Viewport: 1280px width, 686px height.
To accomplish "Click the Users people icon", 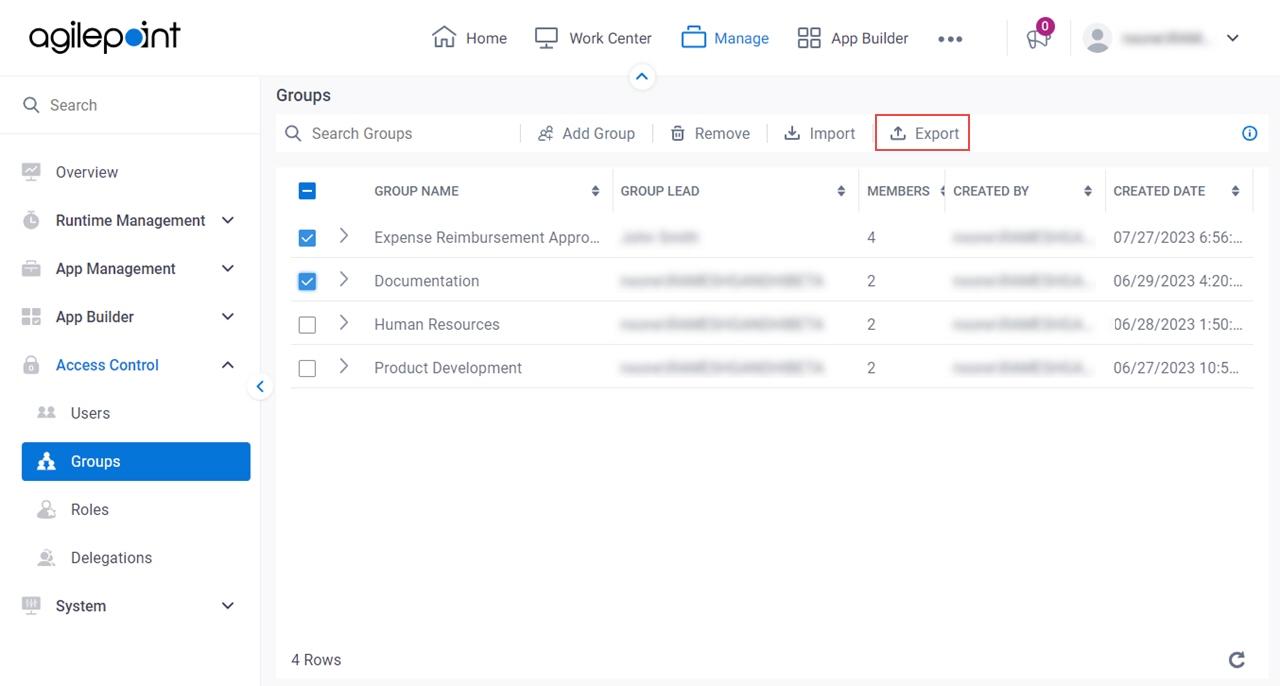I will 46,413.
